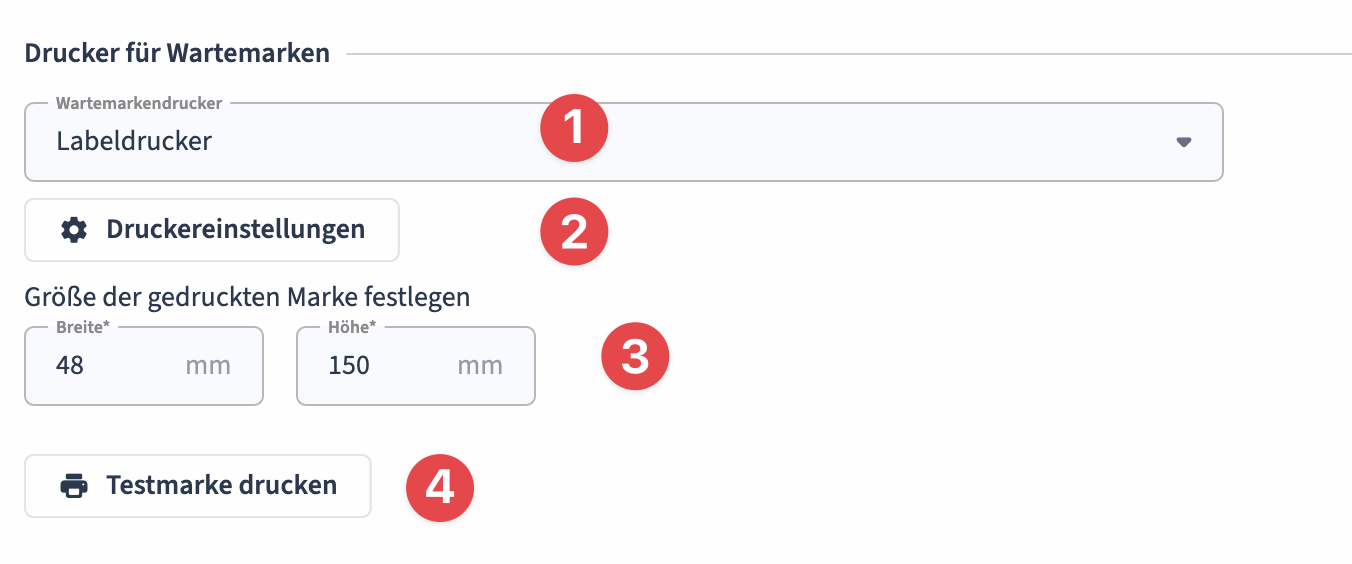Click the red number 1 badge
The image size is (1352, 564).
coord(574,130)
